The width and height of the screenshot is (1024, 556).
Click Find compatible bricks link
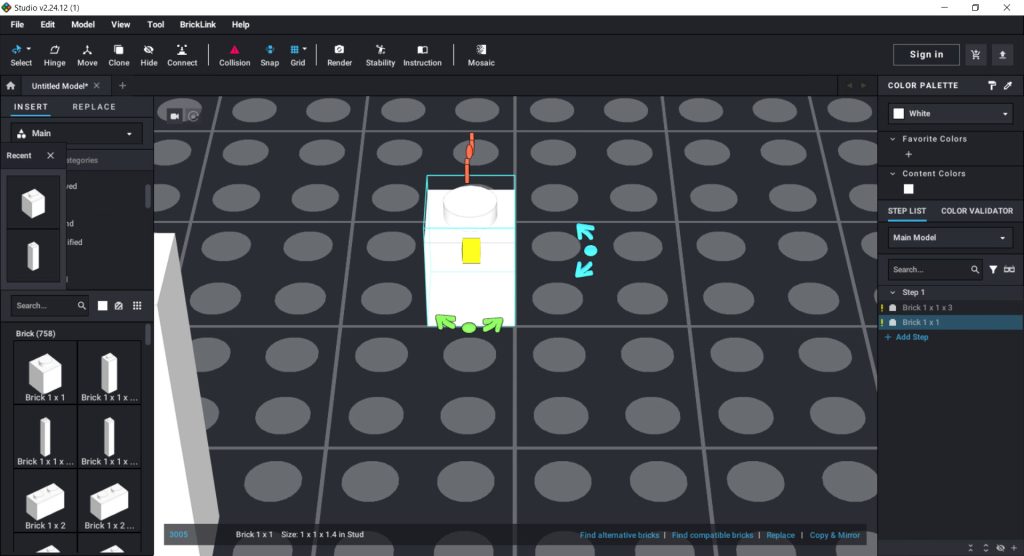coord(712,535)
